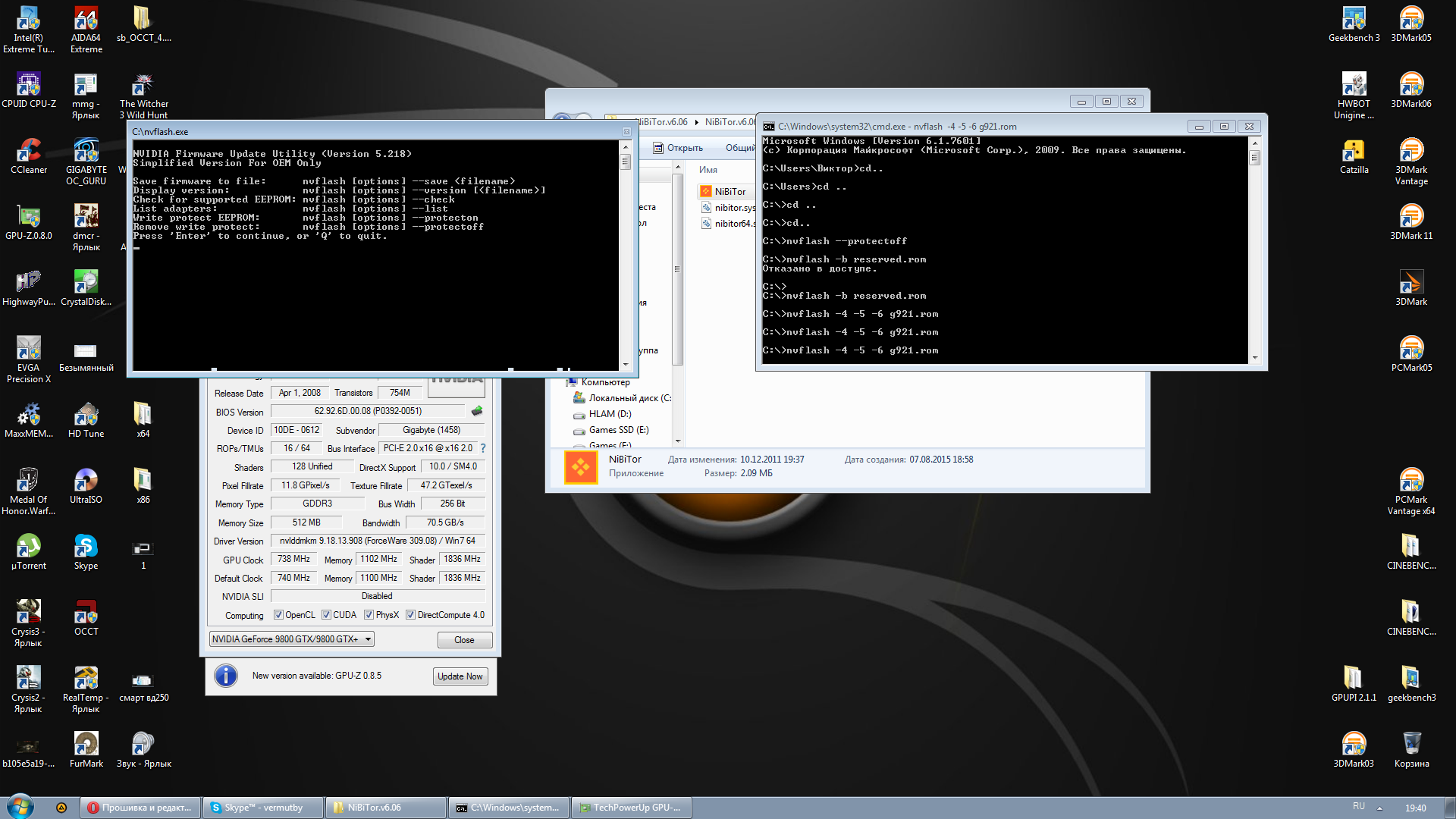Click the Update Now button
The image size is (1456, 819).
[460, 676]
